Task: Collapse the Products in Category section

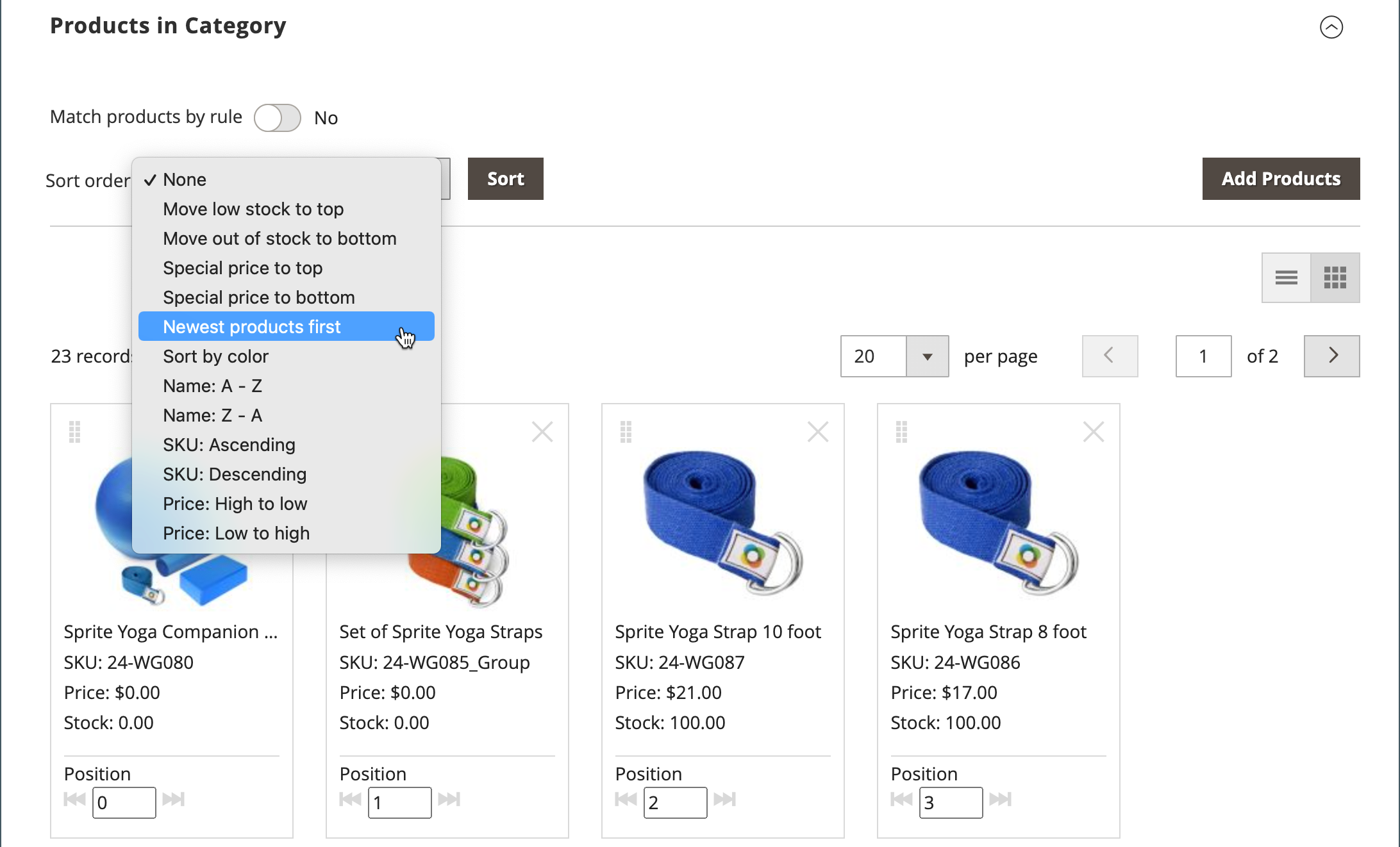Action: (1331, 27)
